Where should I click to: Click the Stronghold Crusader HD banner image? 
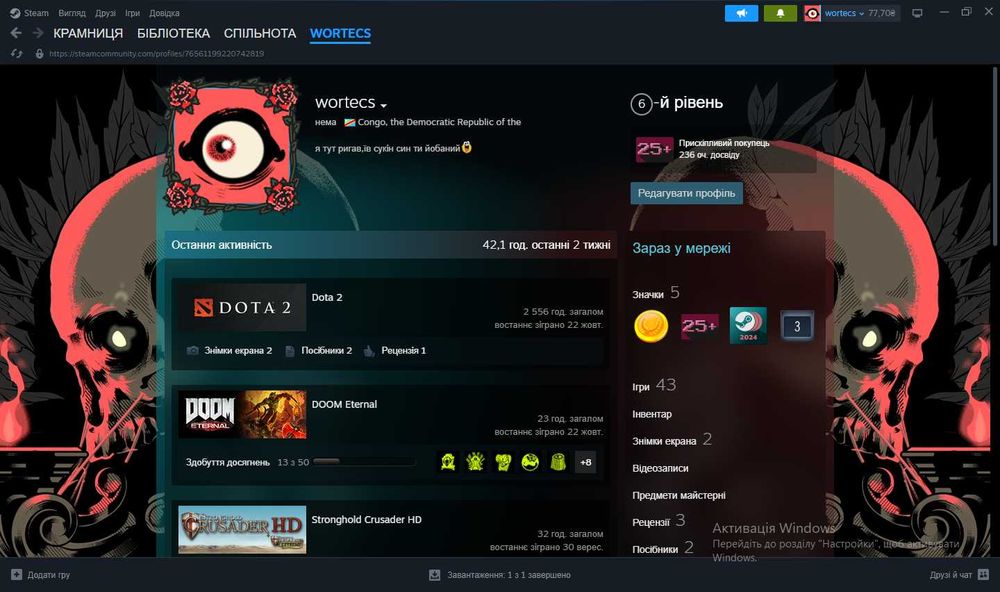(x=242, y=529)
